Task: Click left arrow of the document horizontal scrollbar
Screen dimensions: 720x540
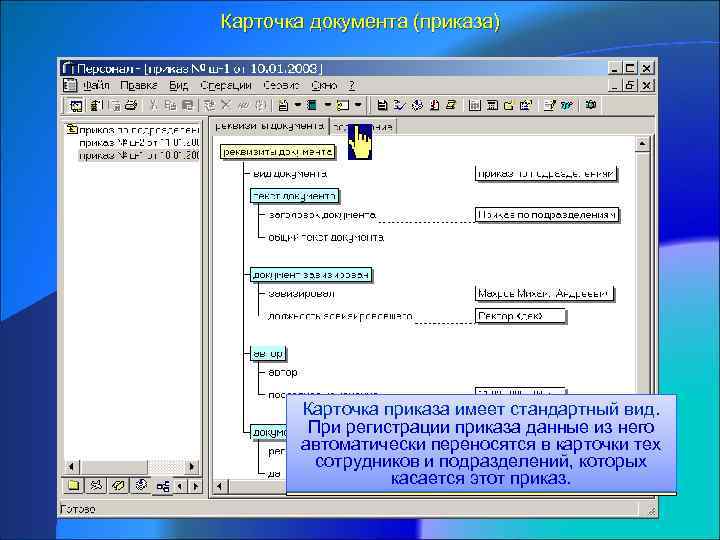Action: point(220,486)
